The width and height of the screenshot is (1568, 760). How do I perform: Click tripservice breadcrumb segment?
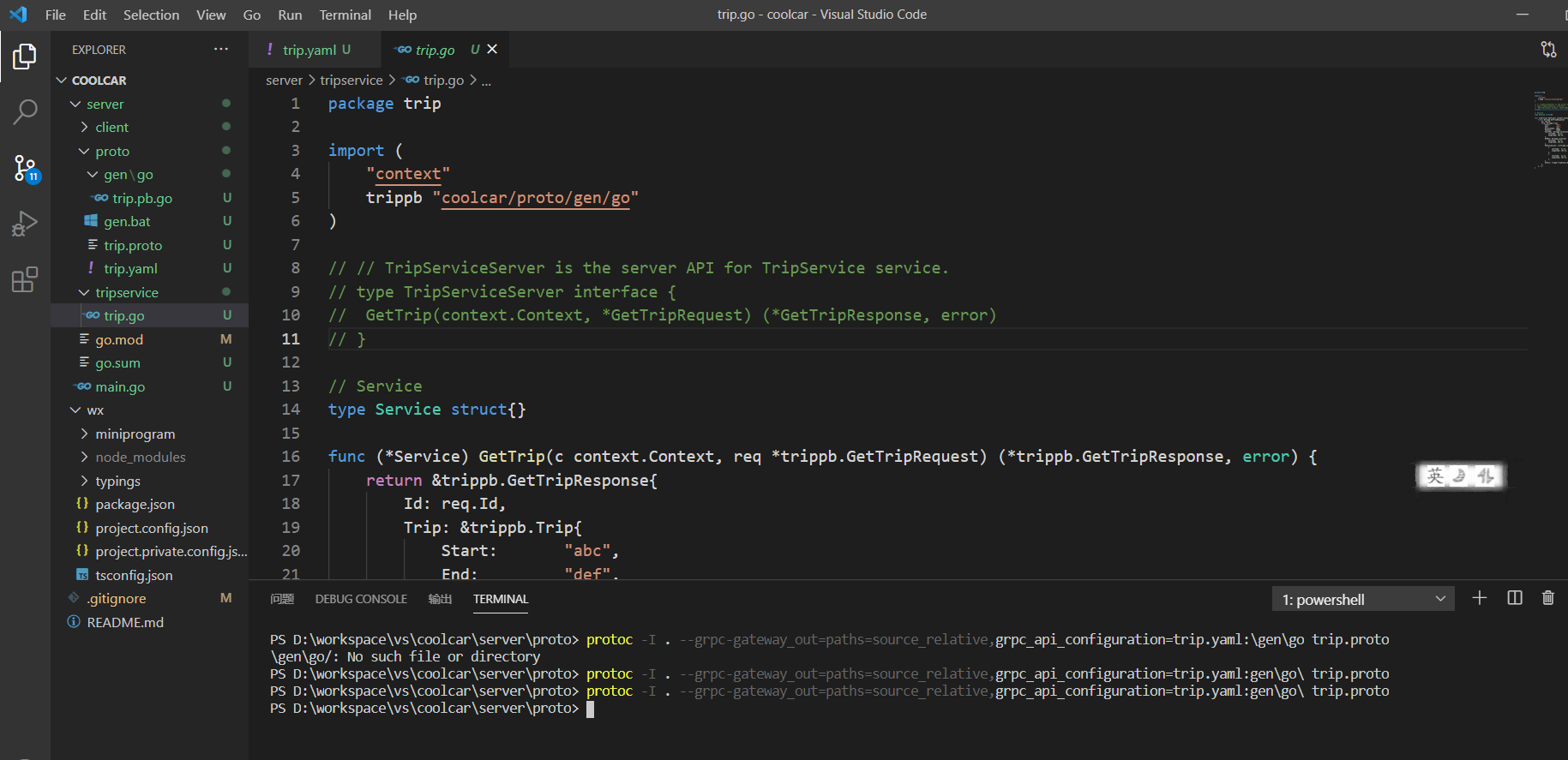click(351, 80)
